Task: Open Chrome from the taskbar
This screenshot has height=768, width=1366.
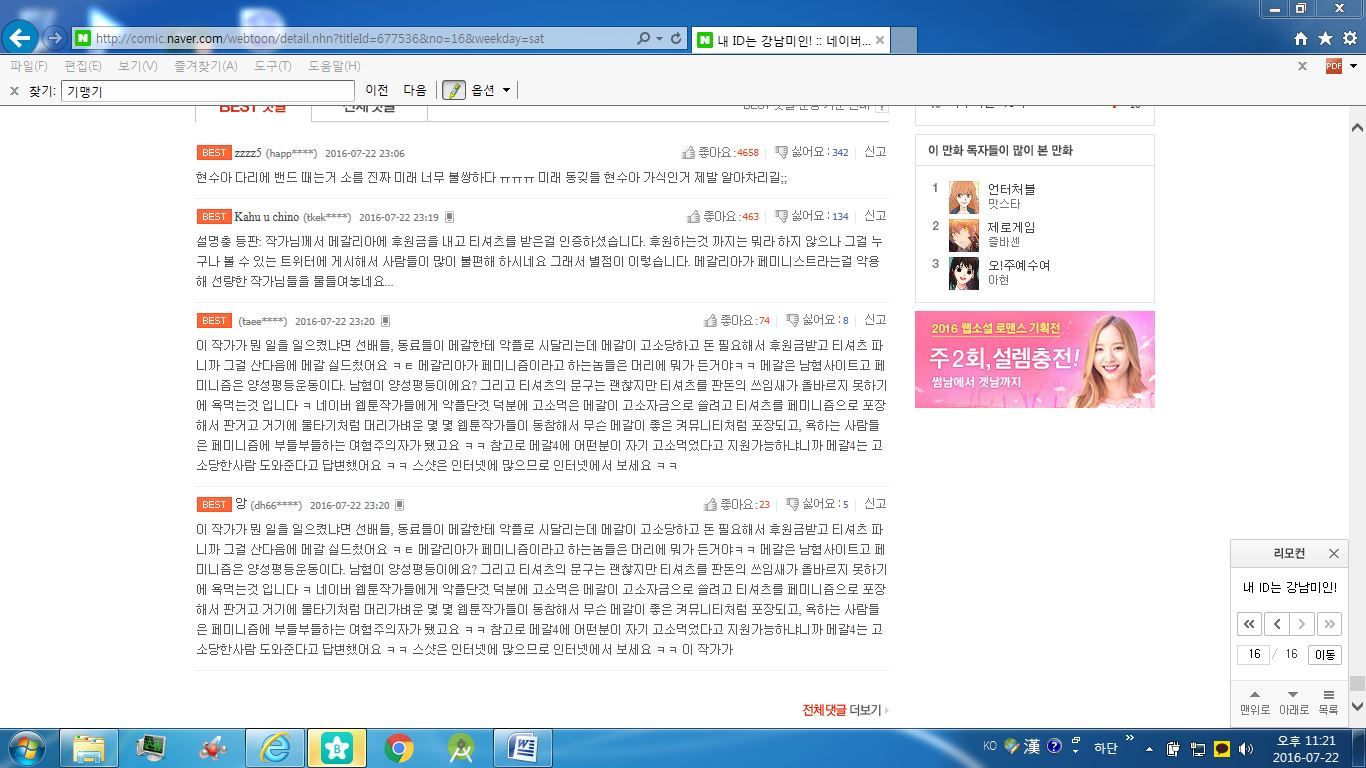Action: click(399, 748)
